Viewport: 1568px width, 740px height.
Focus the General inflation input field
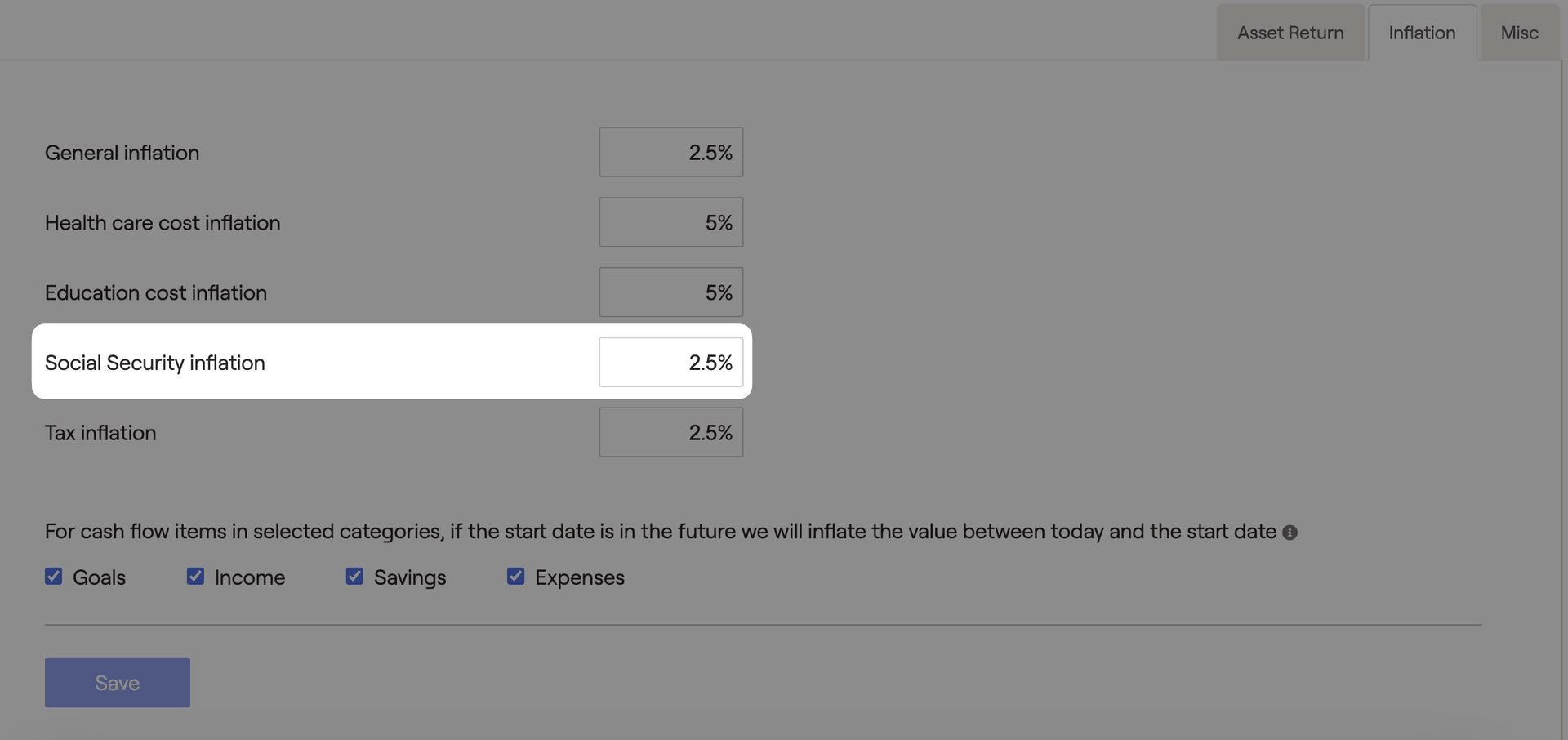671,152
